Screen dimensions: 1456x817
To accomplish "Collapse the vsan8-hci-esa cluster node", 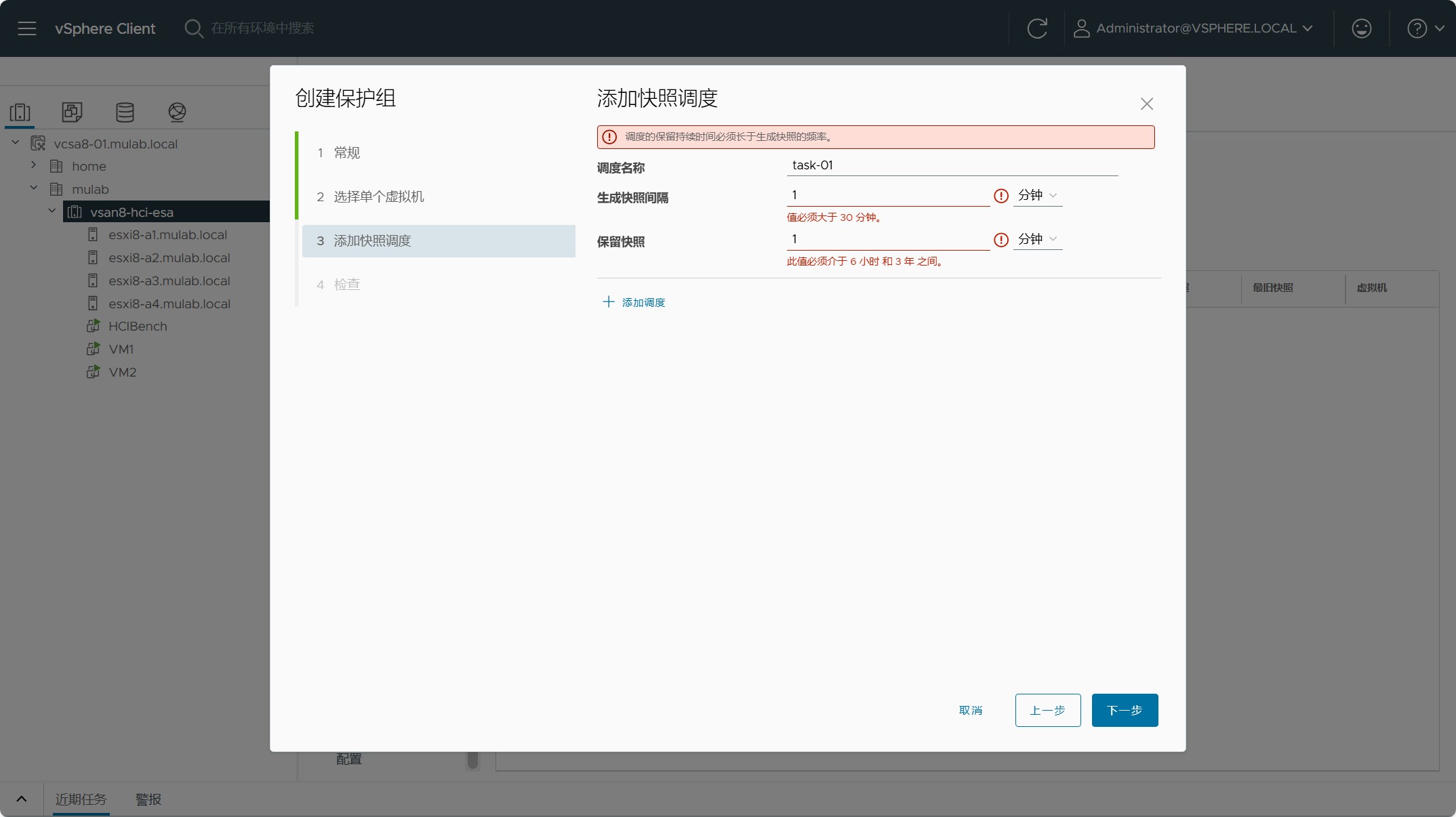I will [52, 211].
